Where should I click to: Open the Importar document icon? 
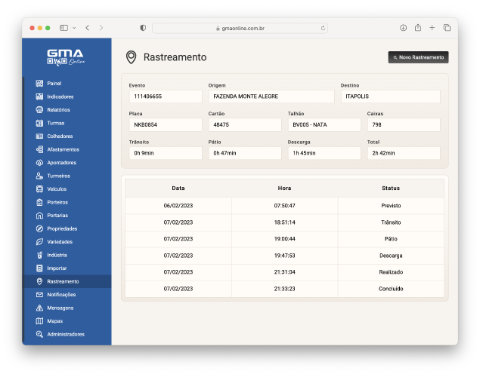(x=39, y=268)
